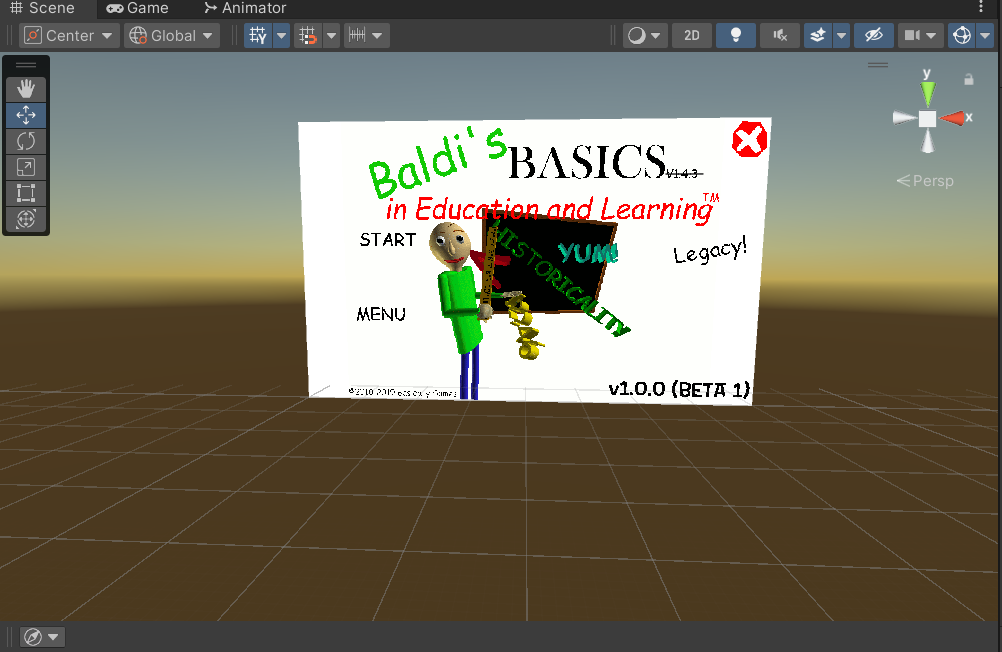Click the BASICS title text
Screen dimensions: 1002x652
(587, 162)
